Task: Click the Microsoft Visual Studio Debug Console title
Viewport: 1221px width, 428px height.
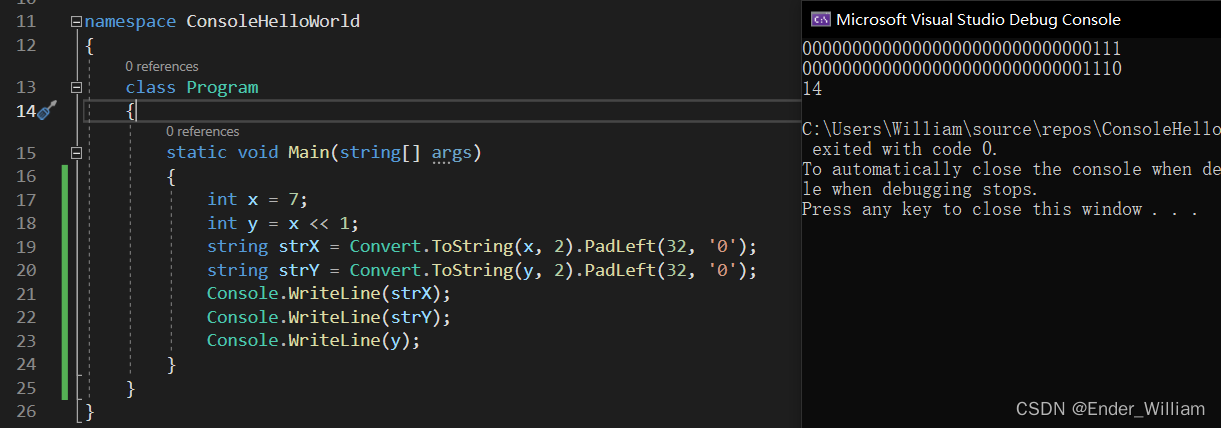Action: point(978,19)
